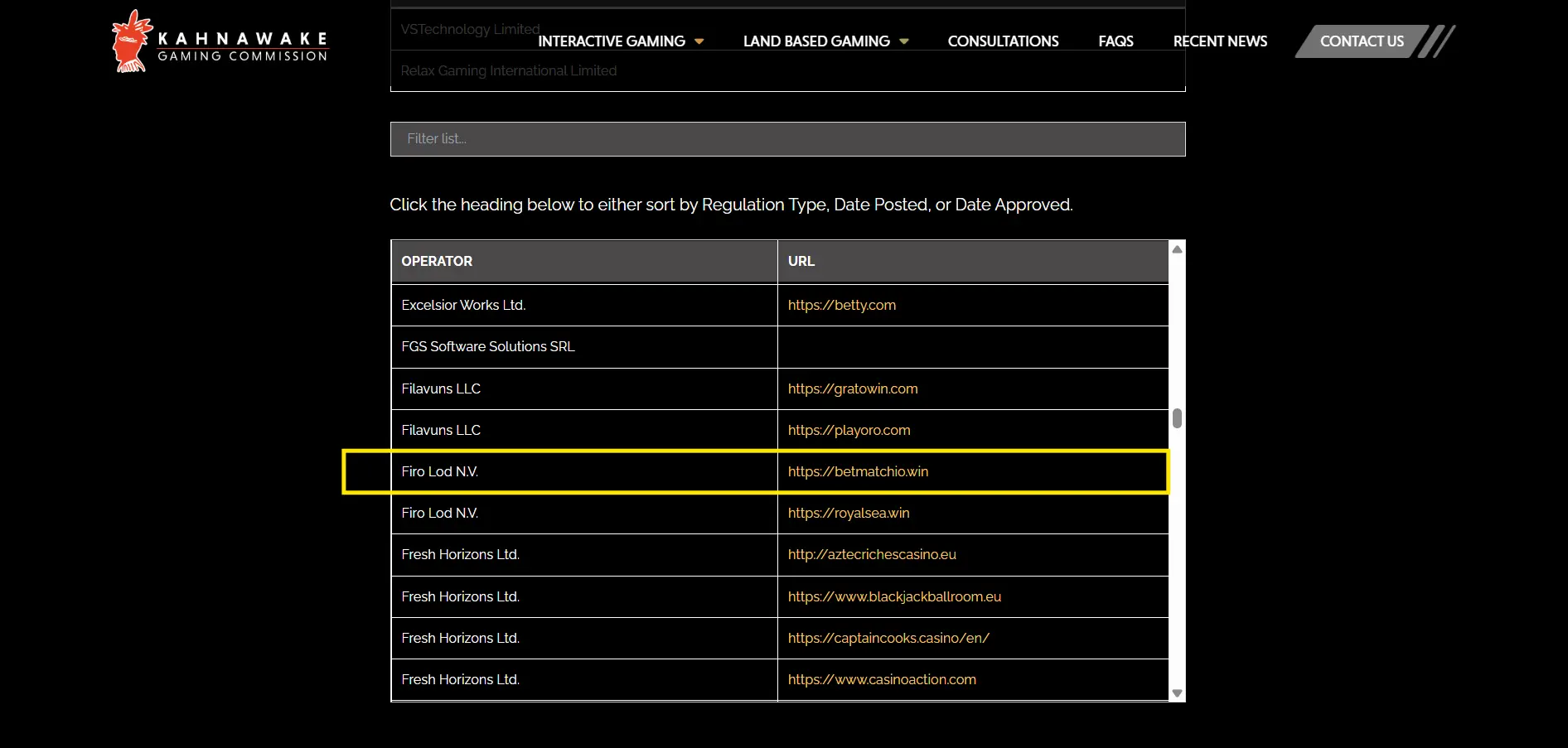Click the Contact Us button
This screenshot has height=748, width=1568.
pyautogui.click(x=1362, y=41)
